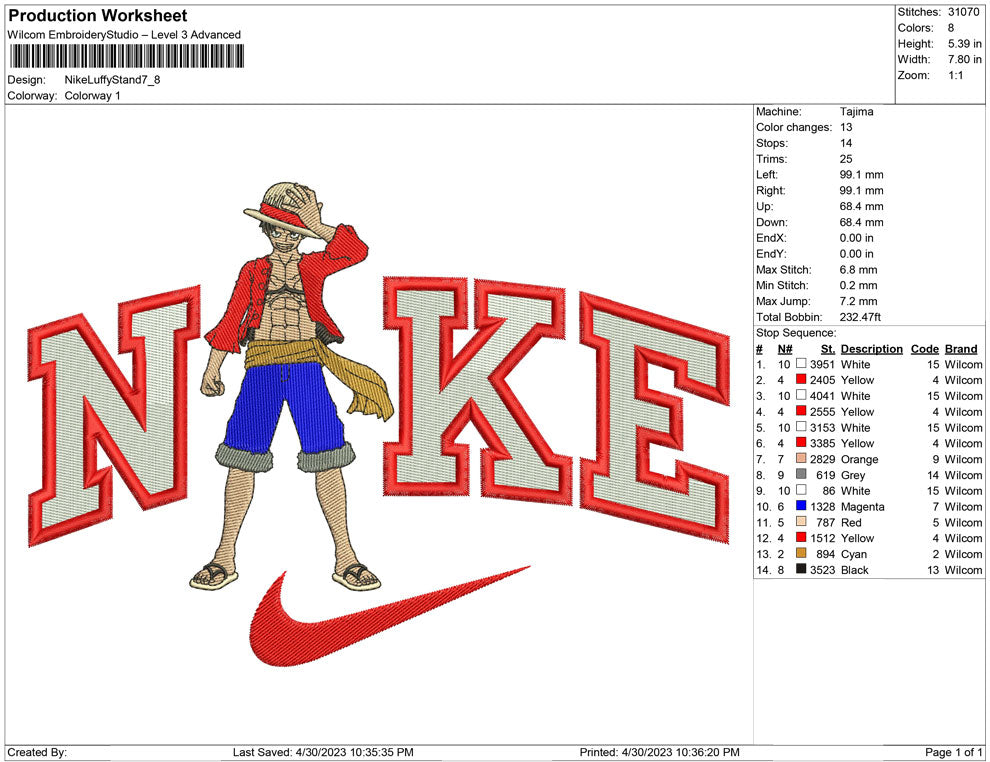Image resolution: width=990 pixels, height=762 pixels.
Task: Select the grey swatch beside stitch count 619
Action: click(801, 474)
